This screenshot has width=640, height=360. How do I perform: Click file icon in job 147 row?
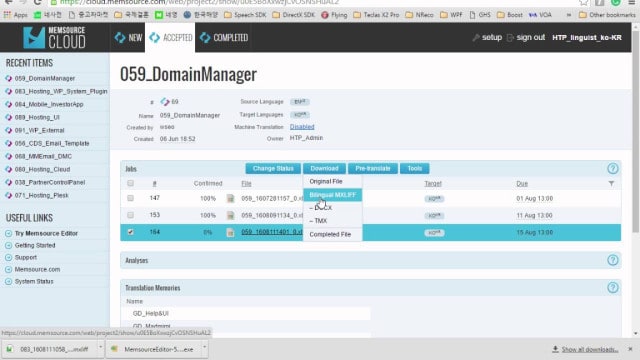[x=231, y=198]
